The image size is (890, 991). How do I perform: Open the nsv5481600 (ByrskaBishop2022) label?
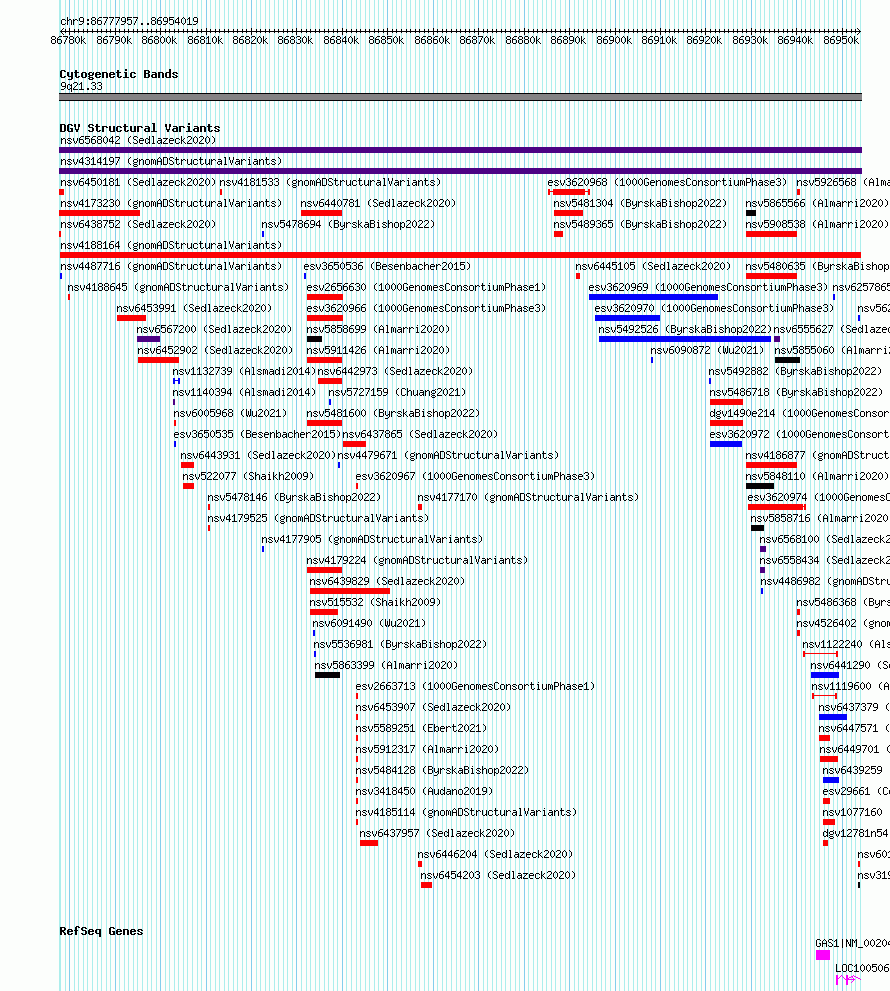click(x=393, y=413)
